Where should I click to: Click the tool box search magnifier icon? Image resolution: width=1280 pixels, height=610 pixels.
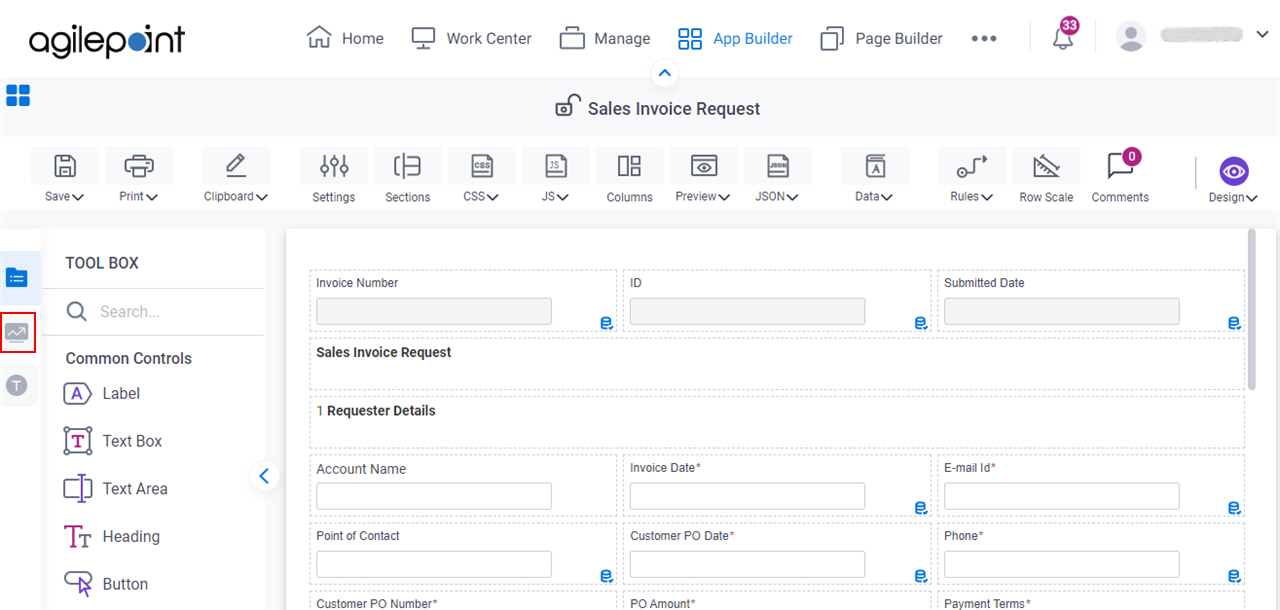click(x=77, y=311)
